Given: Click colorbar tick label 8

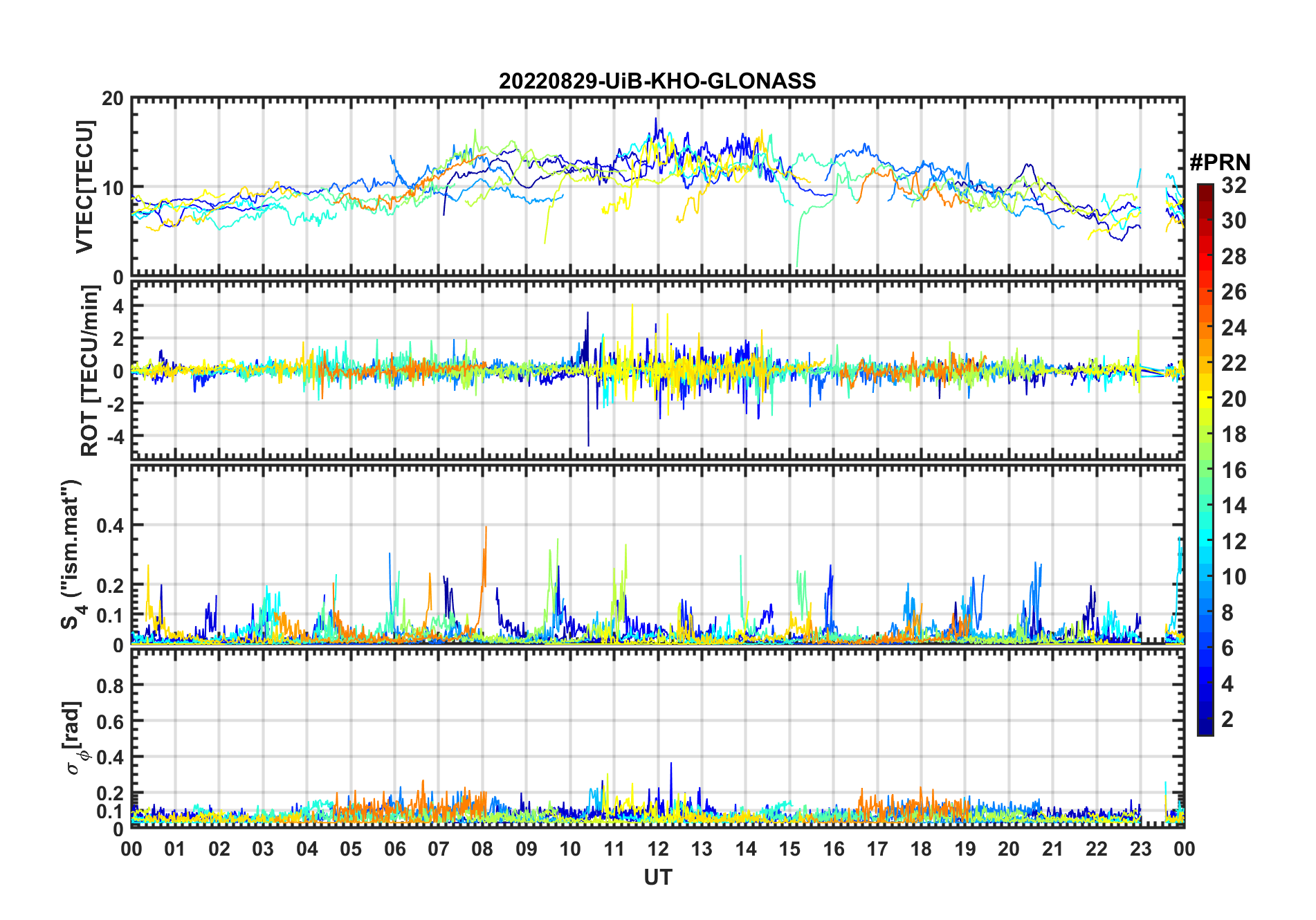Looking at the screenshot, I should [x=1227, y=612].
